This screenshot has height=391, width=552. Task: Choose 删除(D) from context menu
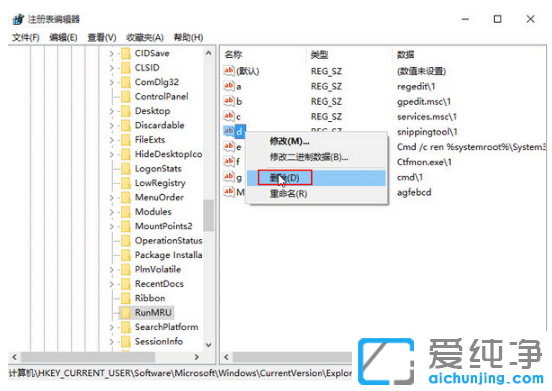click(x=316, y=178)
